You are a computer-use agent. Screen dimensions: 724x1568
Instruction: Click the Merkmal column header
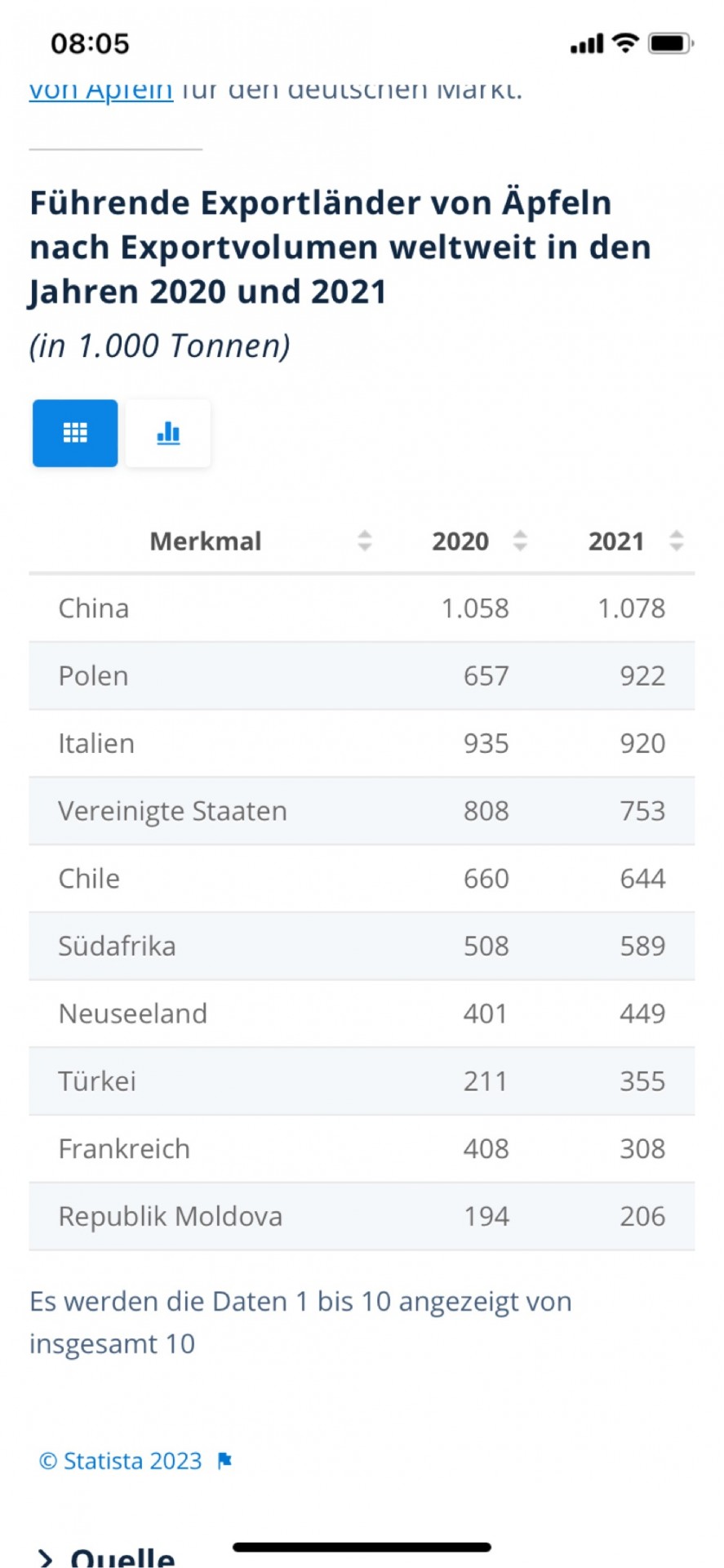[x=206, y=541]
